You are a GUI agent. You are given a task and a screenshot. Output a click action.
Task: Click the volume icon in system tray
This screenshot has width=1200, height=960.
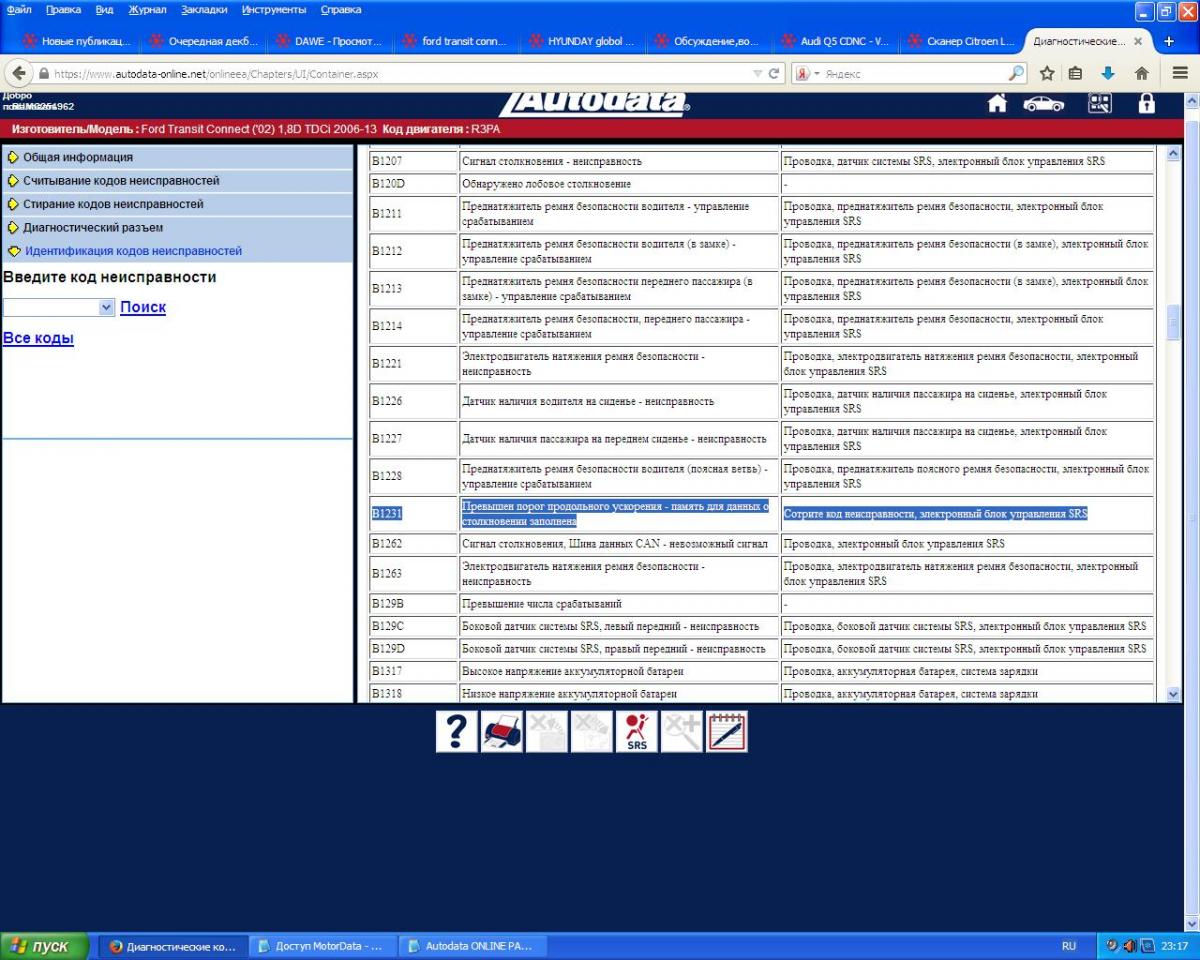point(1130,946)
